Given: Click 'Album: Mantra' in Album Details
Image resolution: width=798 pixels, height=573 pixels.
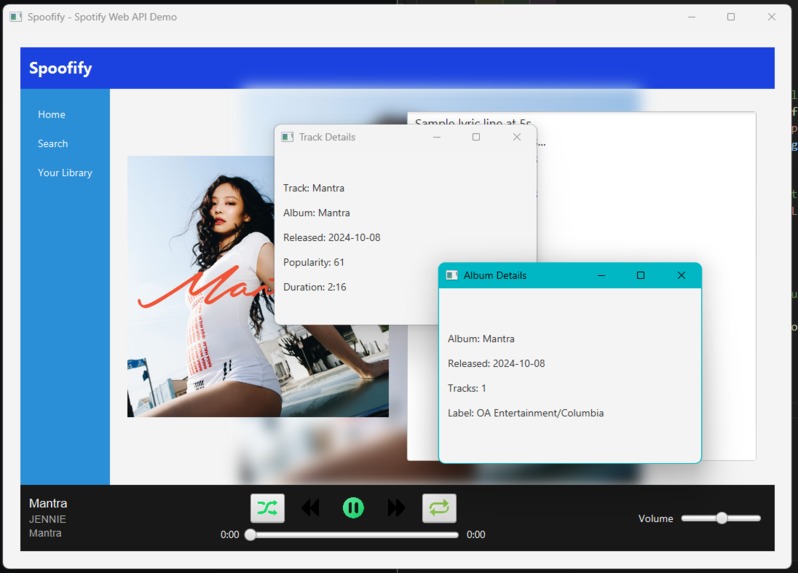Looking at the screenshot, I should coord(481,338).
